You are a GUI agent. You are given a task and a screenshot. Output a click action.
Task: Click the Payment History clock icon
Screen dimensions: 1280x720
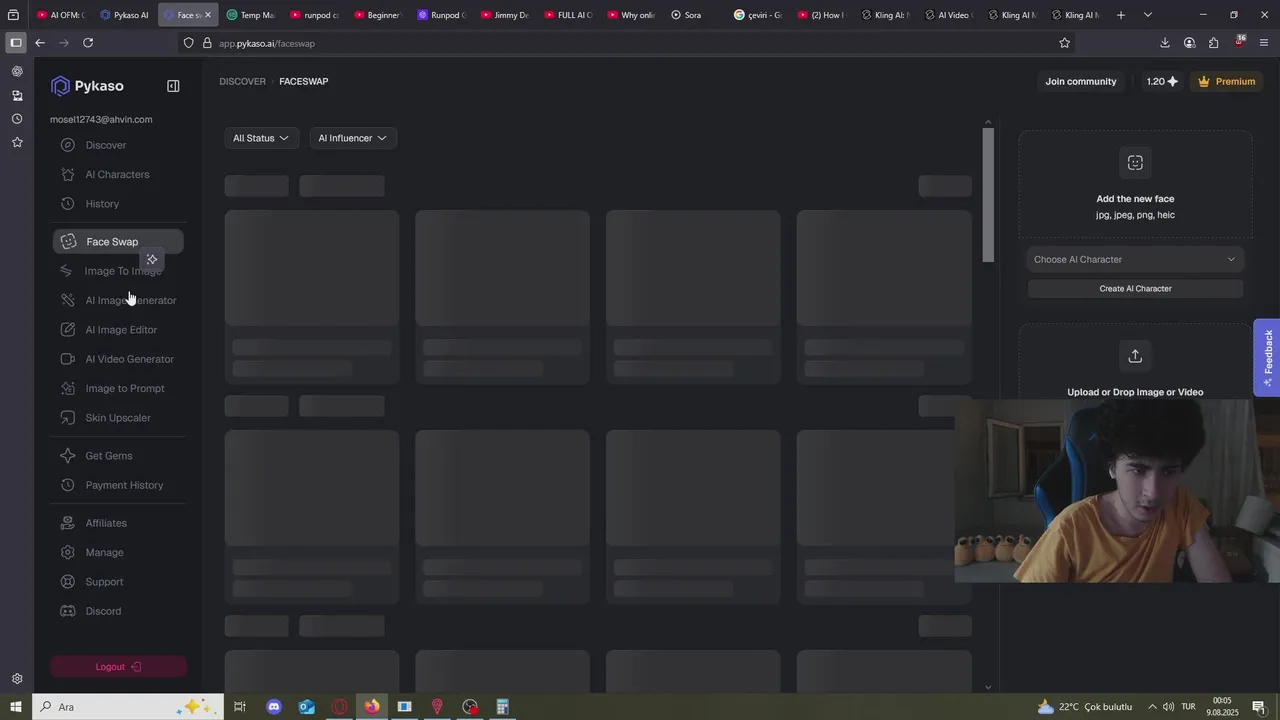coord(68,485)
